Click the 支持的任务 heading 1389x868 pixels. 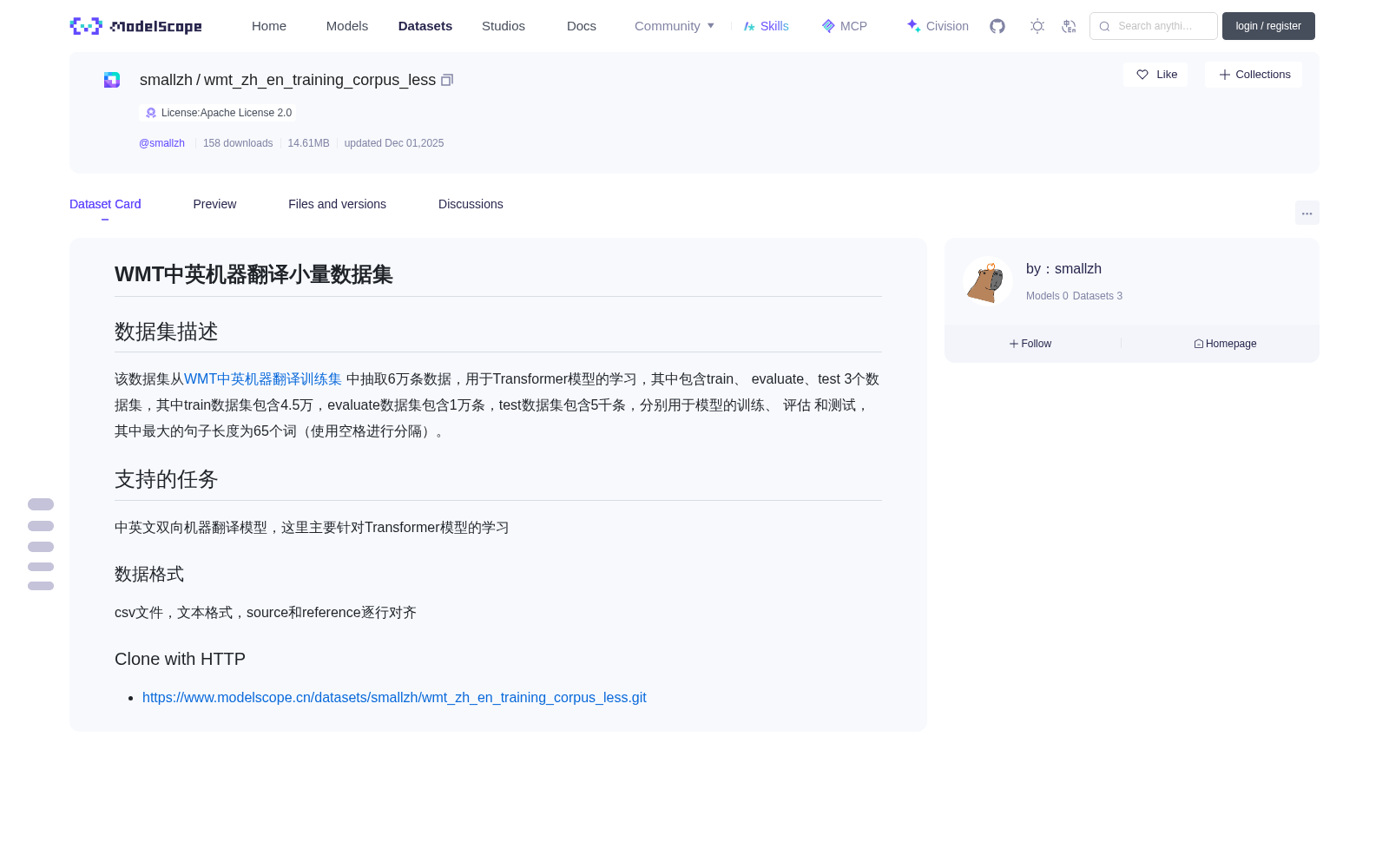167,479
